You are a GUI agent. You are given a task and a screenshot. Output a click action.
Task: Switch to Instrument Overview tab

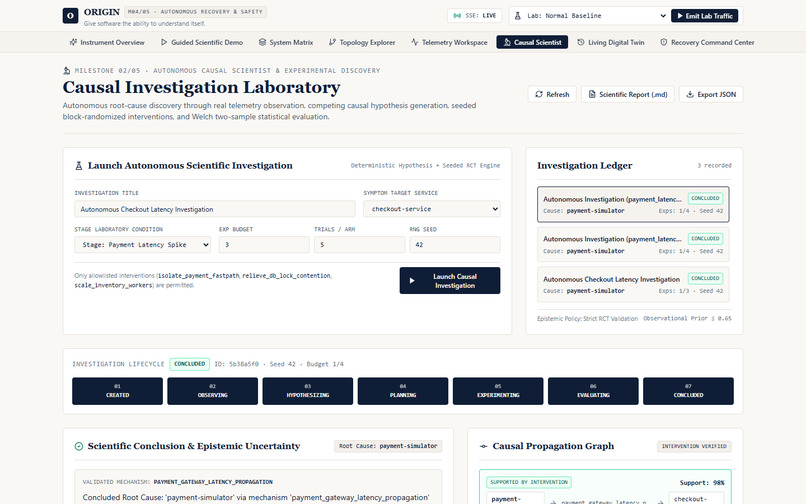pyautogui.click(x=107, y=42)
